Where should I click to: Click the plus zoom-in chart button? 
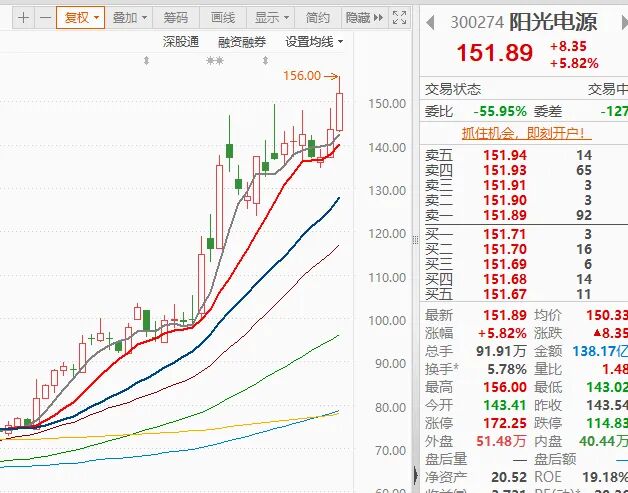[23, 18]
